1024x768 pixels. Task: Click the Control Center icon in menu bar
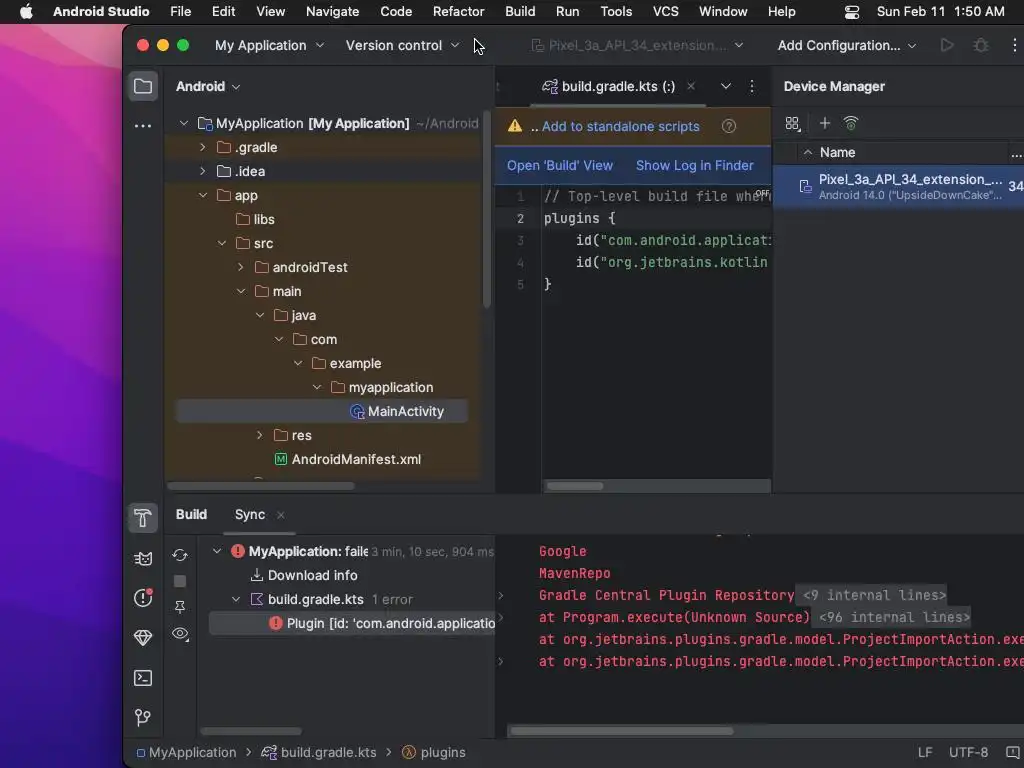tap(852, 12)
